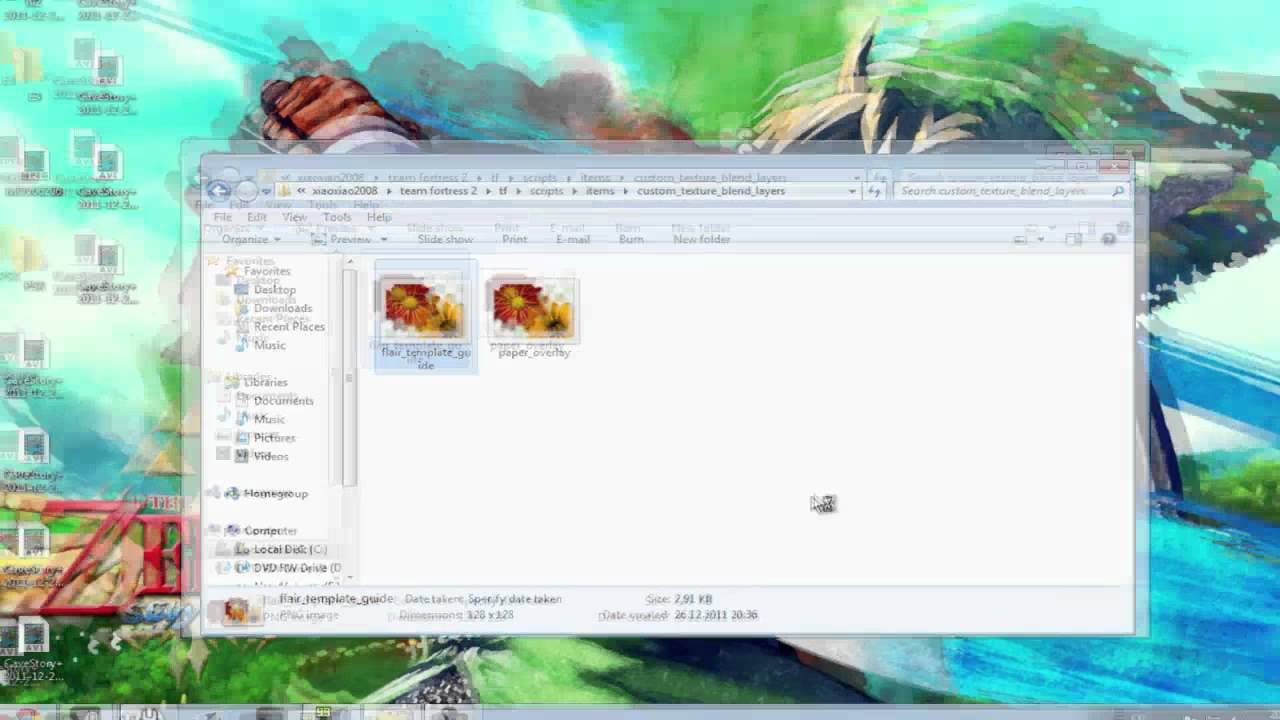Toggle the preview pane button
The image size is (1280, 720).
click(1073, 239)
